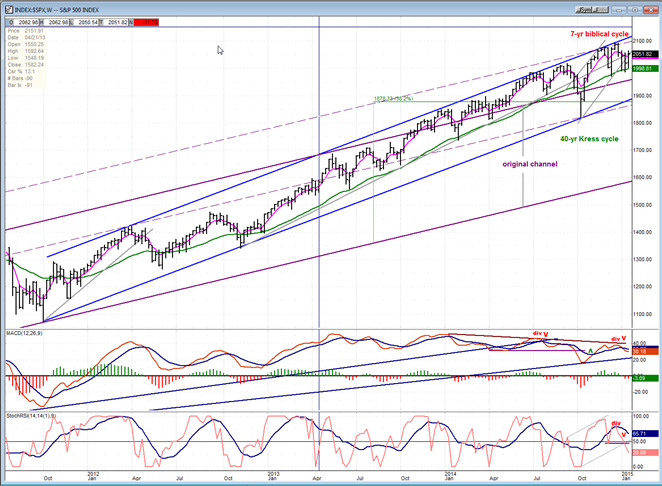Minimize the S&P 500 chart window
This screenshot has width=662, height=486.
[x=619, y=9]
